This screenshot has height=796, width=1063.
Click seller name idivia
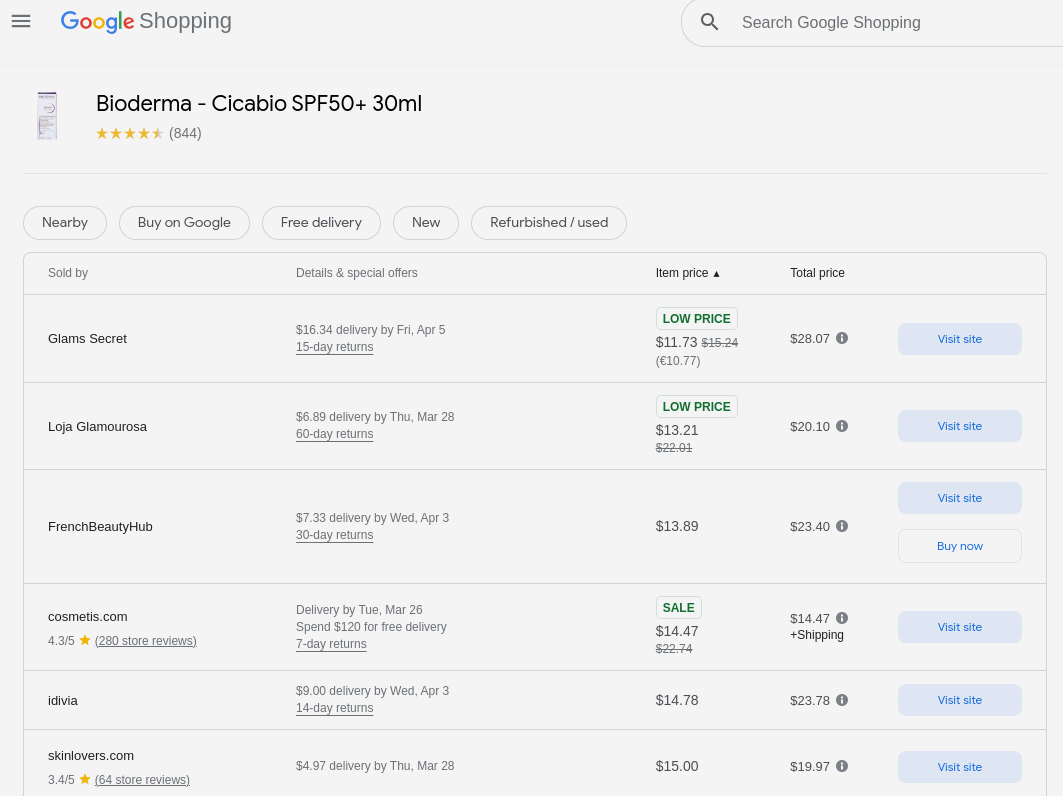pyautogui.click(x=63, y=700)
